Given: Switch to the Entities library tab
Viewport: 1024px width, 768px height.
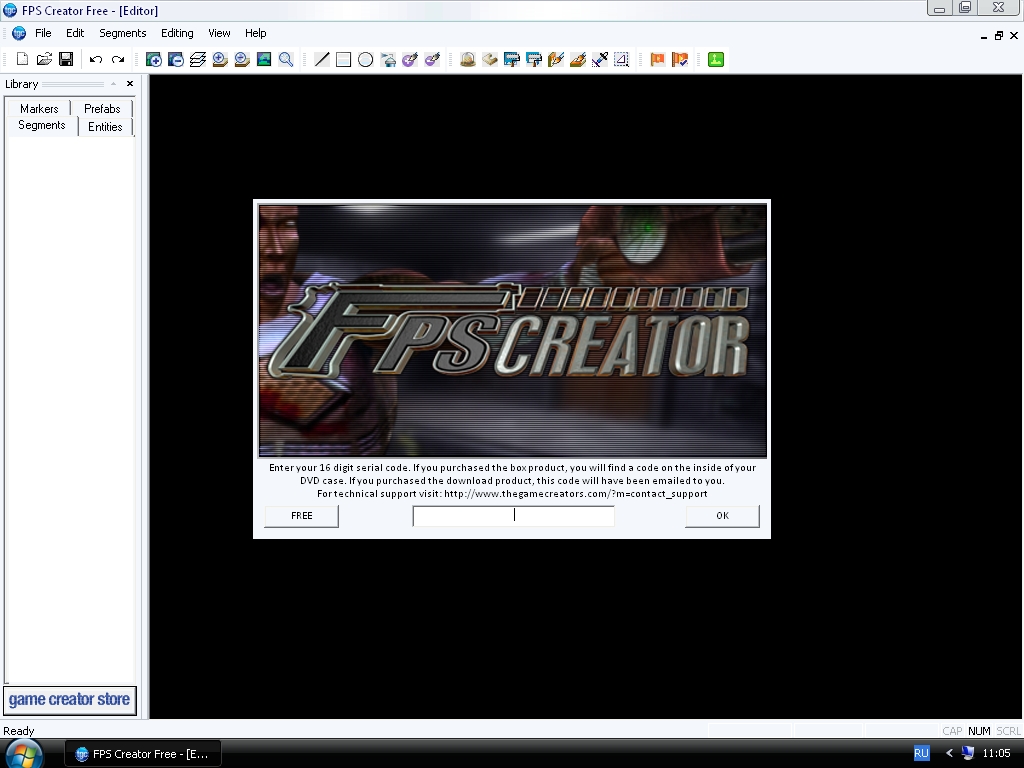Looking at the screenshot, I should click(105, 127).
